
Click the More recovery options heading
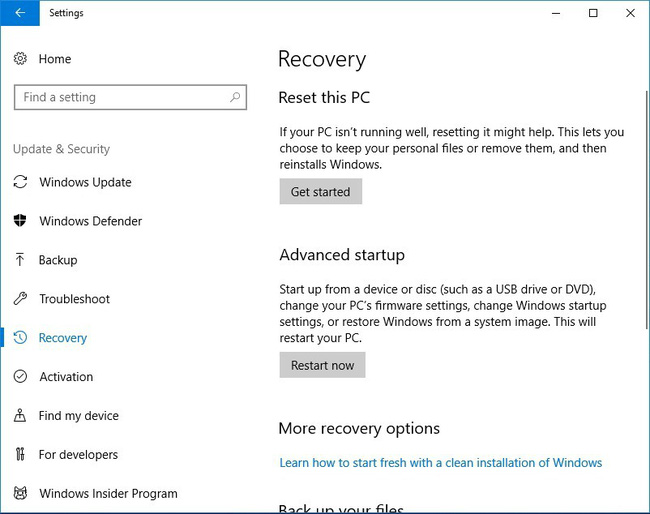click(359, 428)
